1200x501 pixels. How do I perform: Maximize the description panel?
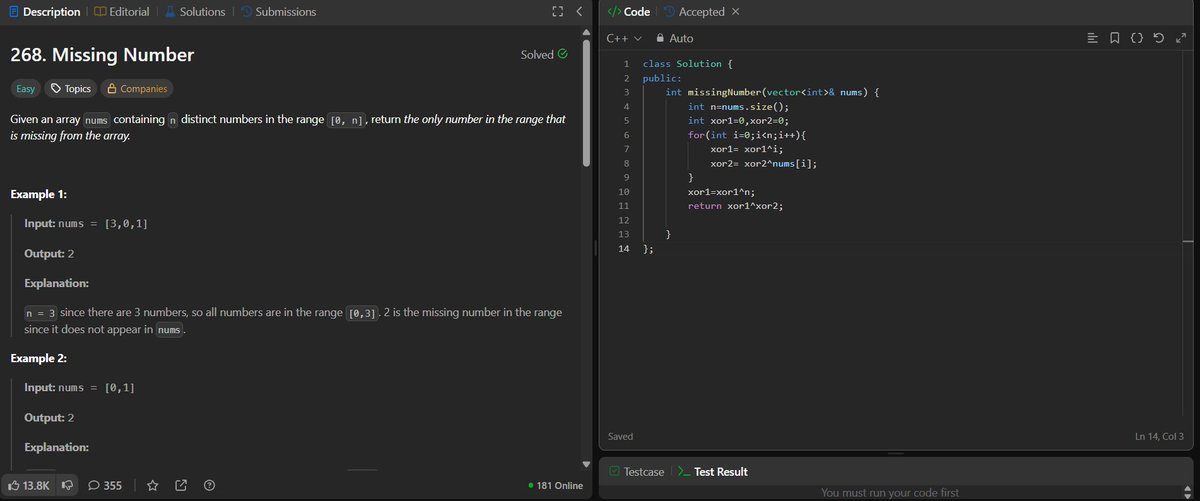pos(557,12)
